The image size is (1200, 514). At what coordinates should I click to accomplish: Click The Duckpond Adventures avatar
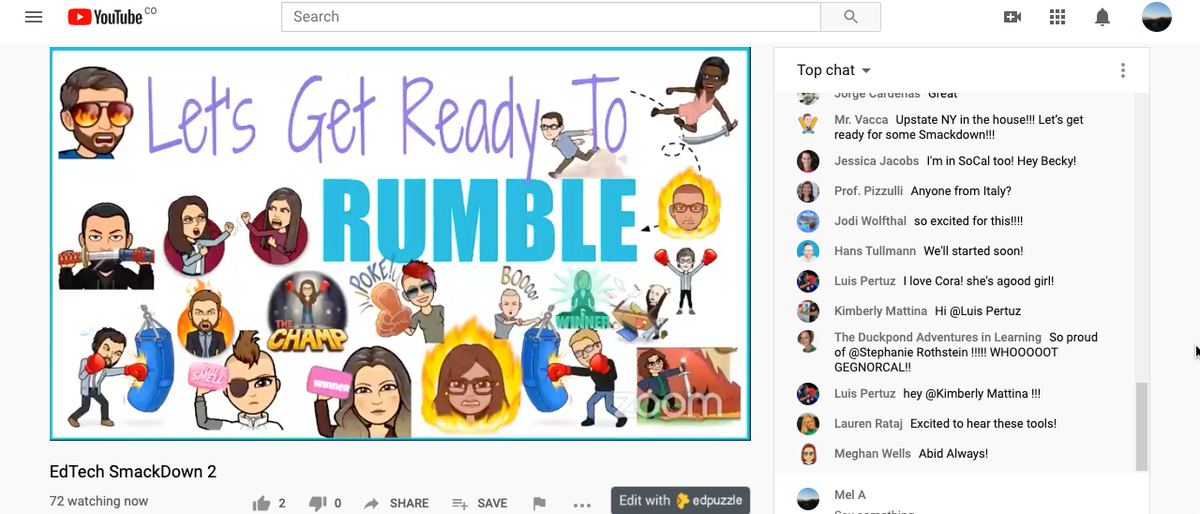click(808, 341)
